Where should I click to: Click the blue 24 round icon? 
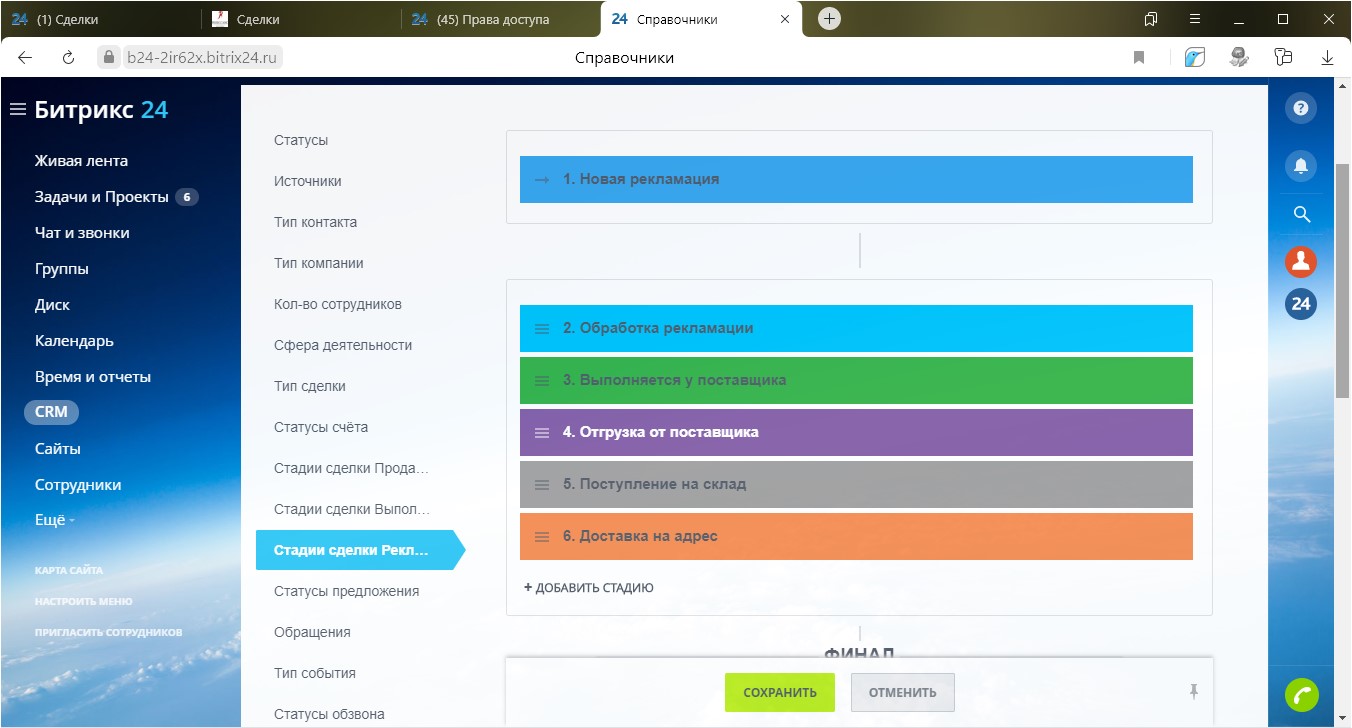[x=1301, y=304]
